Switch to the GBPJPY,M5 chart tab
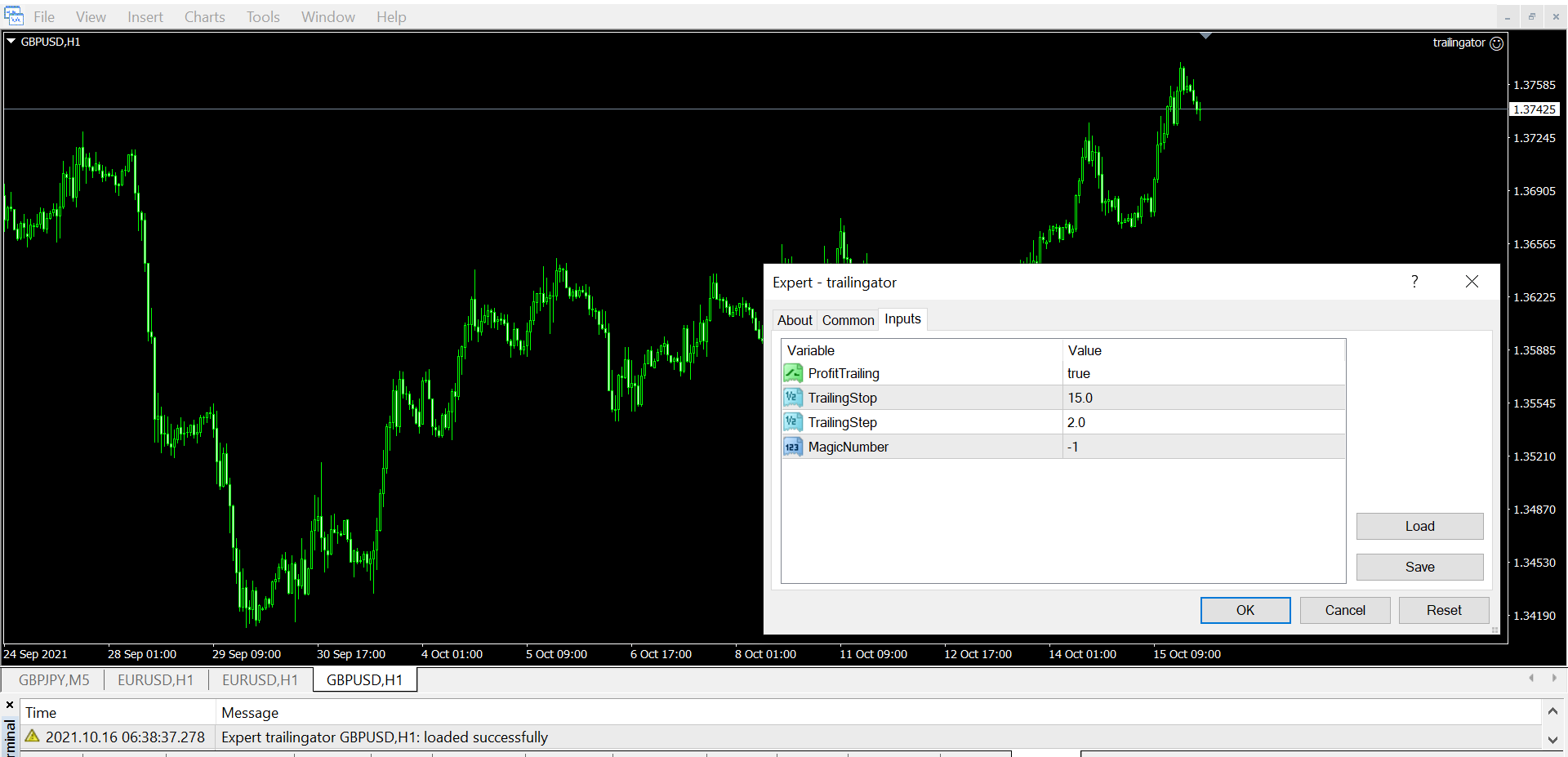 pos(54,679)
